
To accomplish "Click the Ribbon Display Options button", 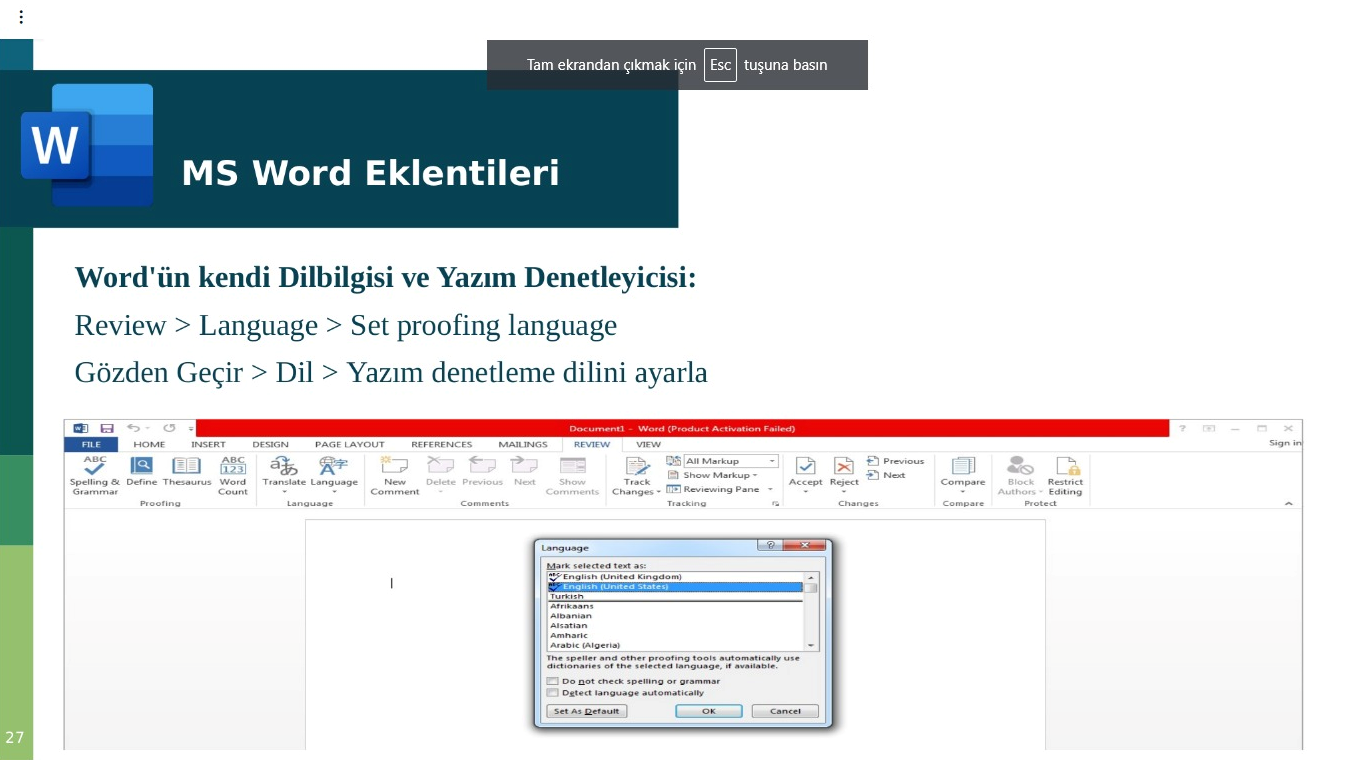I will coord(1209,428).
